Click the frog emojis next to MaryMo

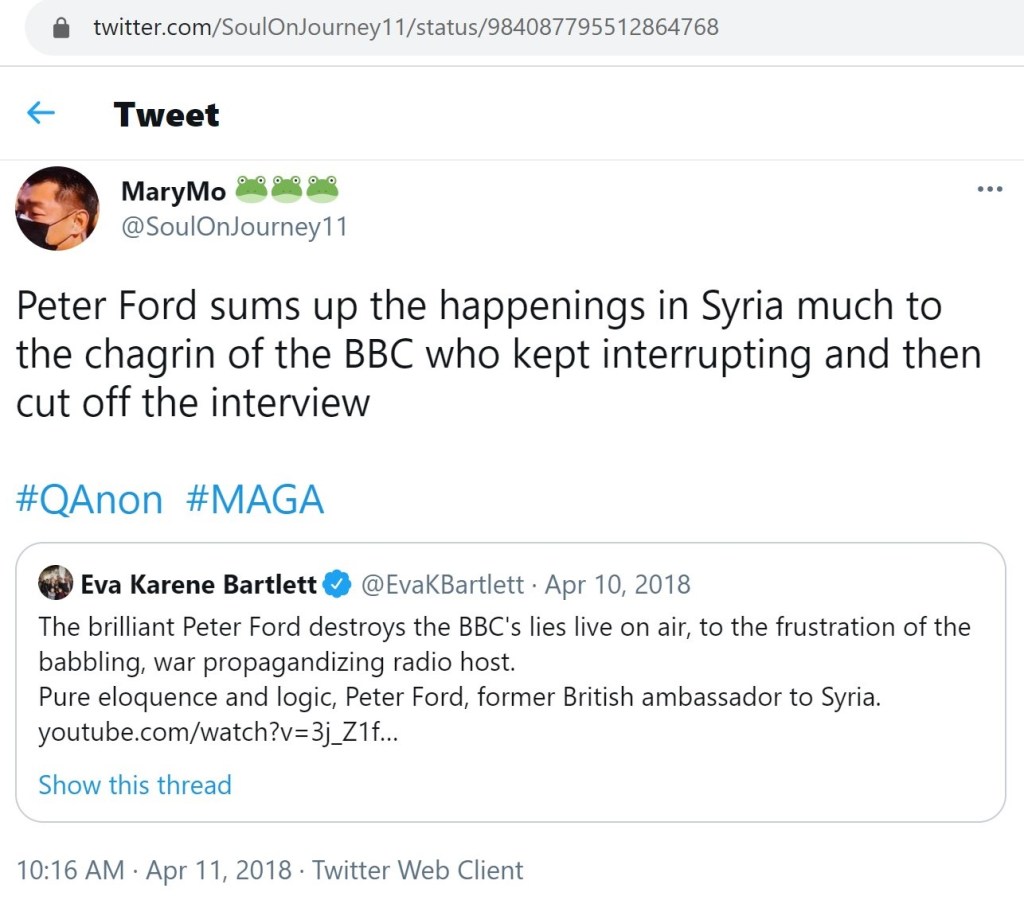tap(286, 188)
